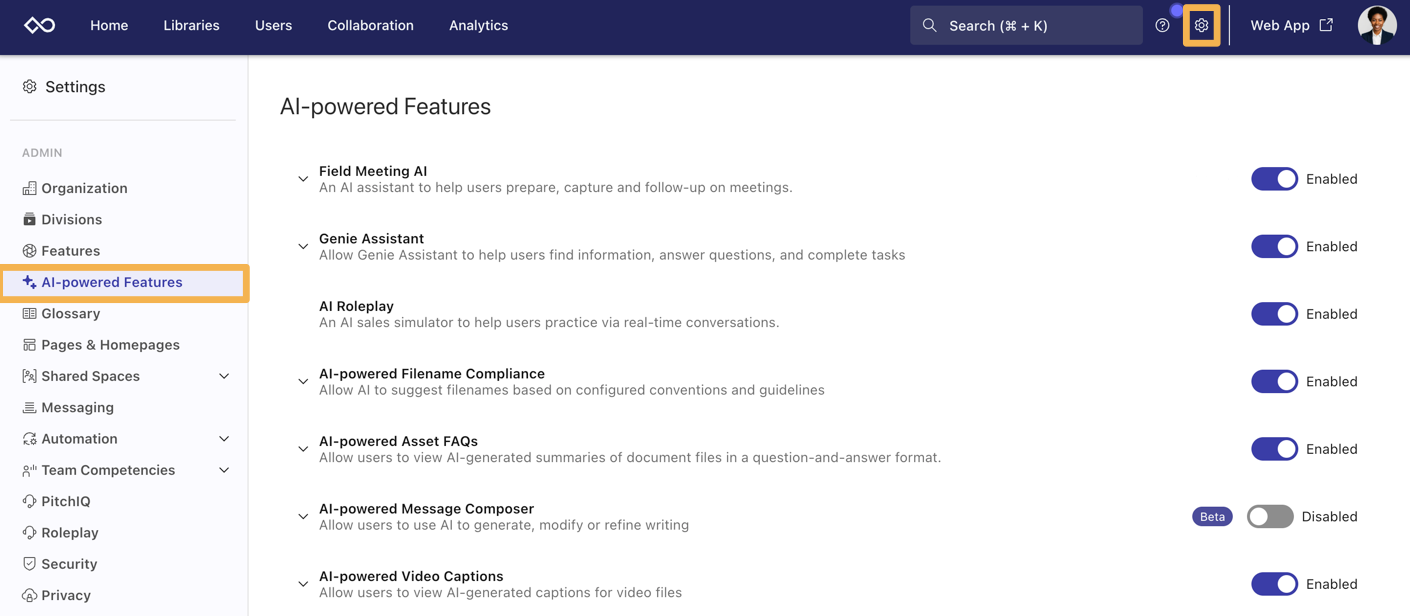Turn off the AI-powered Video Captions switch

1274,584
